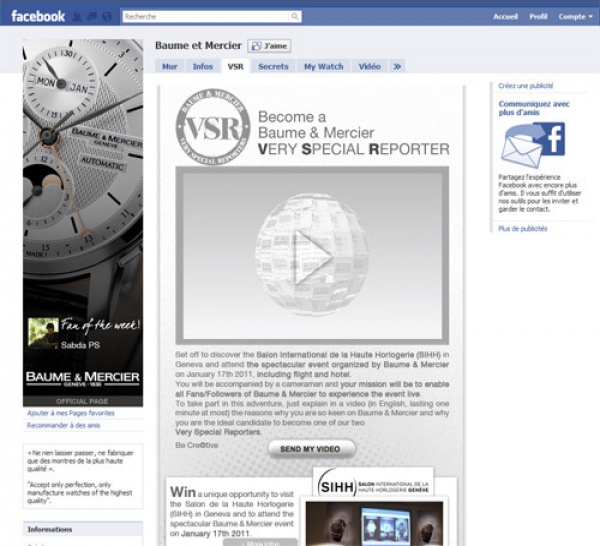Image resolution: width=600 pixels, height=546 pixels.
Task: Open Profil from the top bar
Action: click(x=538, y=16)
